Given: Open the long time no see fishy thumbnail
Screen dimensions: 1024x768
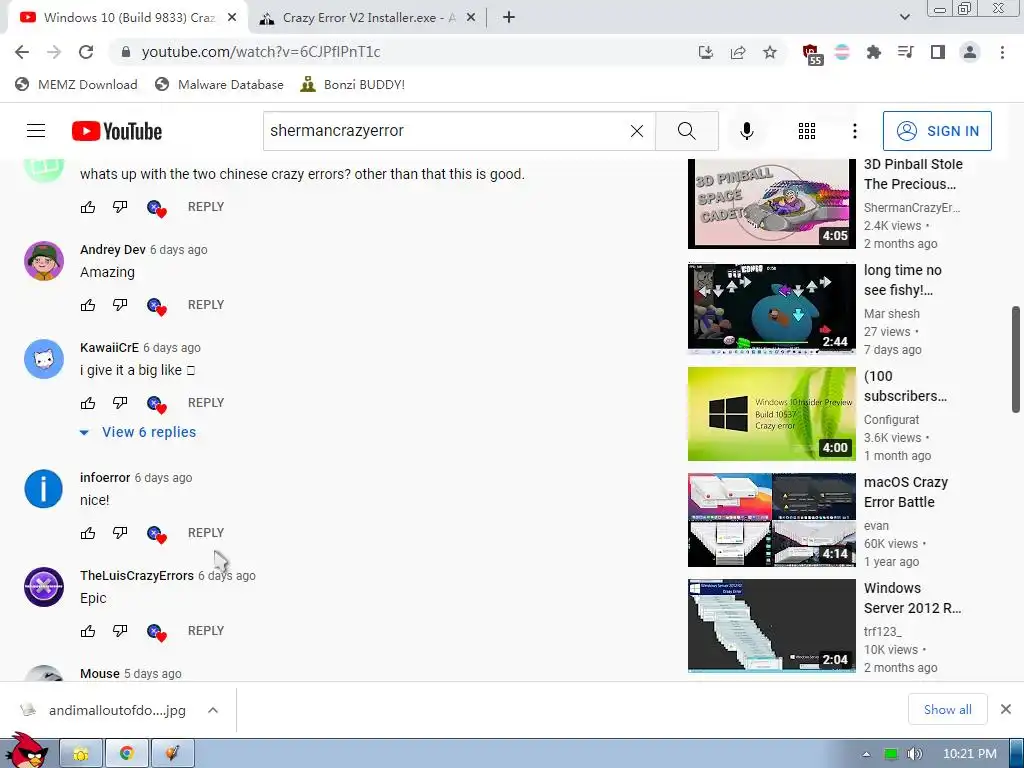Looking at the screenshot, I should pos(771,308).
